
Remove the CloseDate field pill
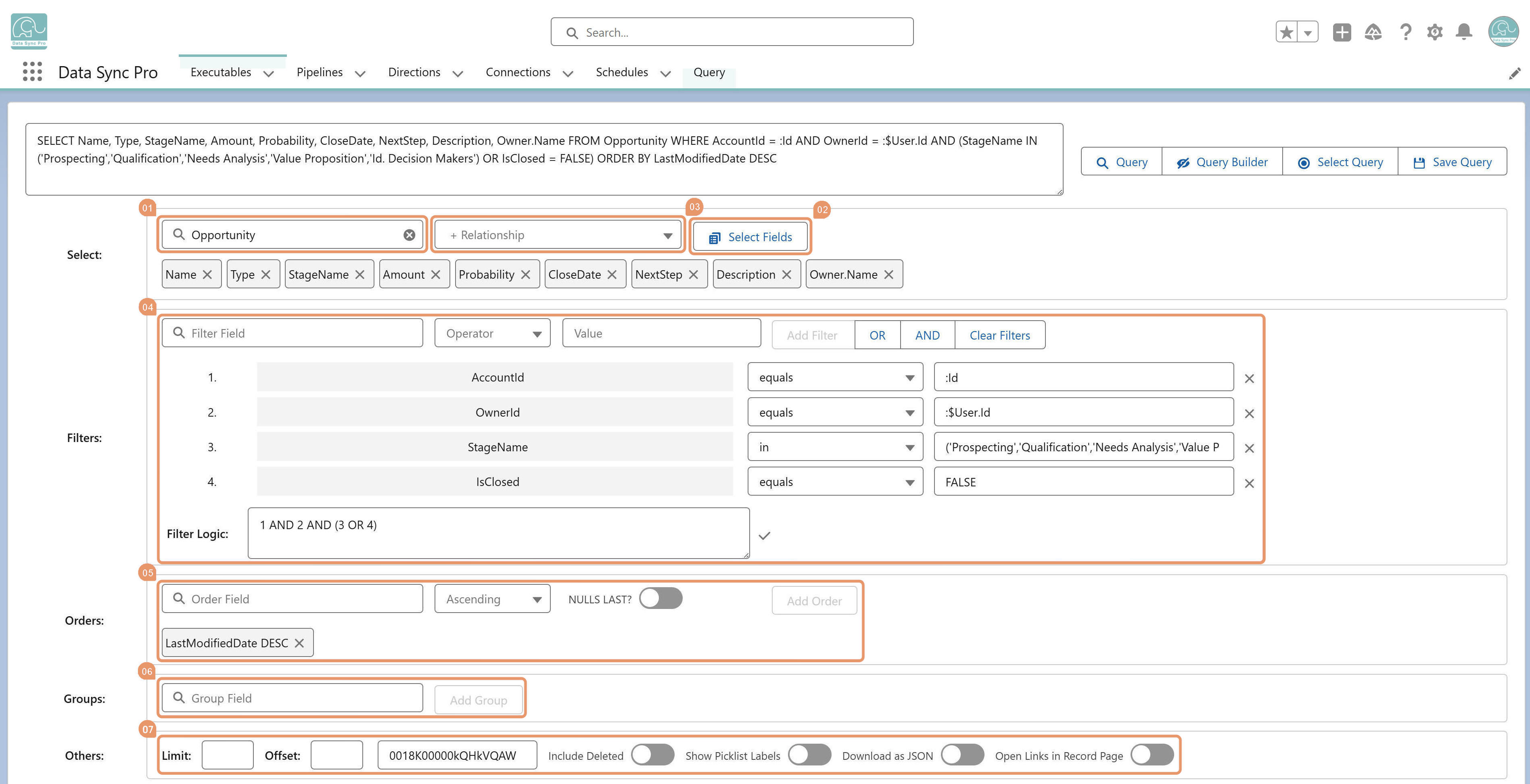(x=612, y=275)
